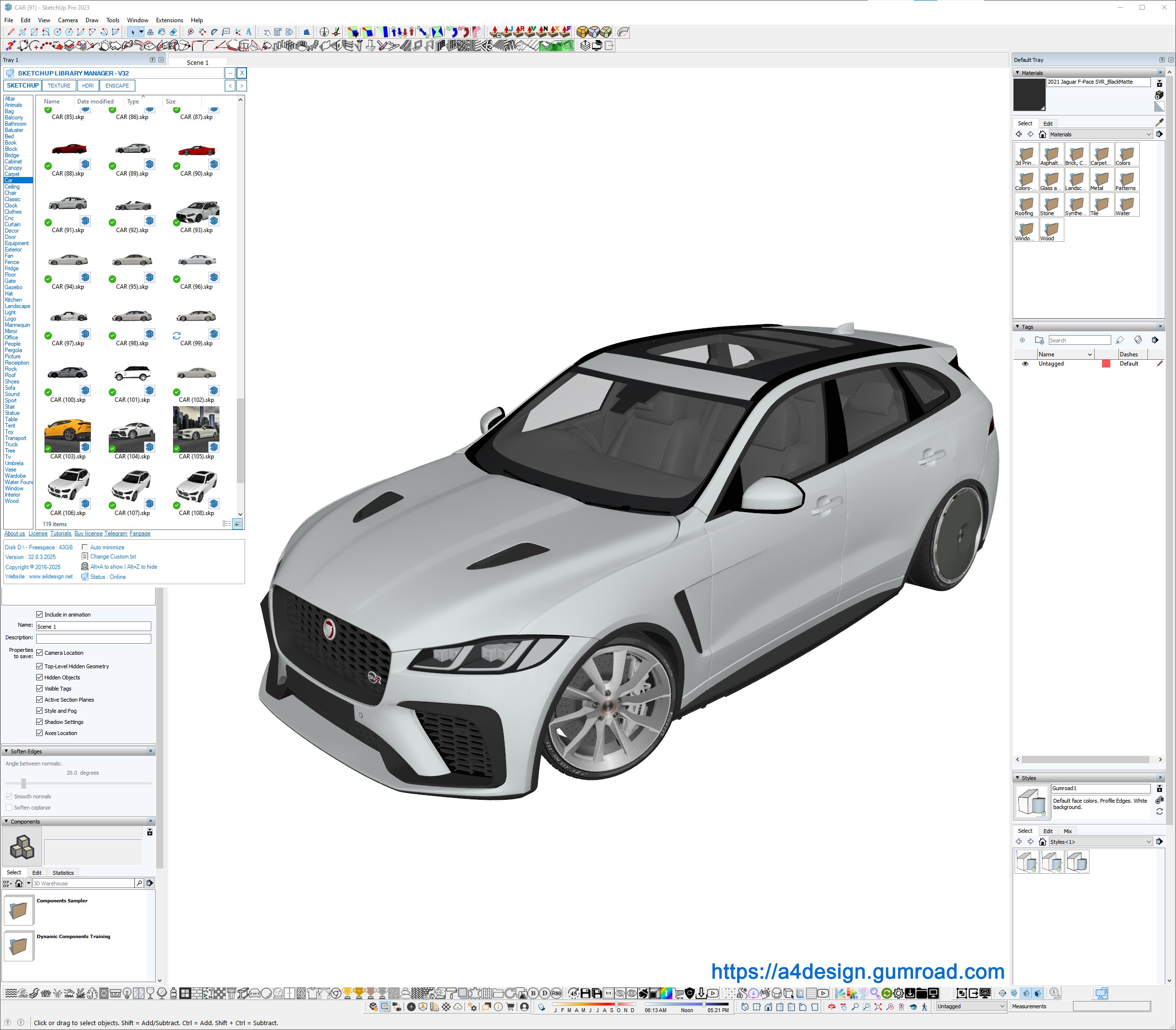1176x1030 pixels.
Task: Click the Create Material icon
Action: [1159, 95]
